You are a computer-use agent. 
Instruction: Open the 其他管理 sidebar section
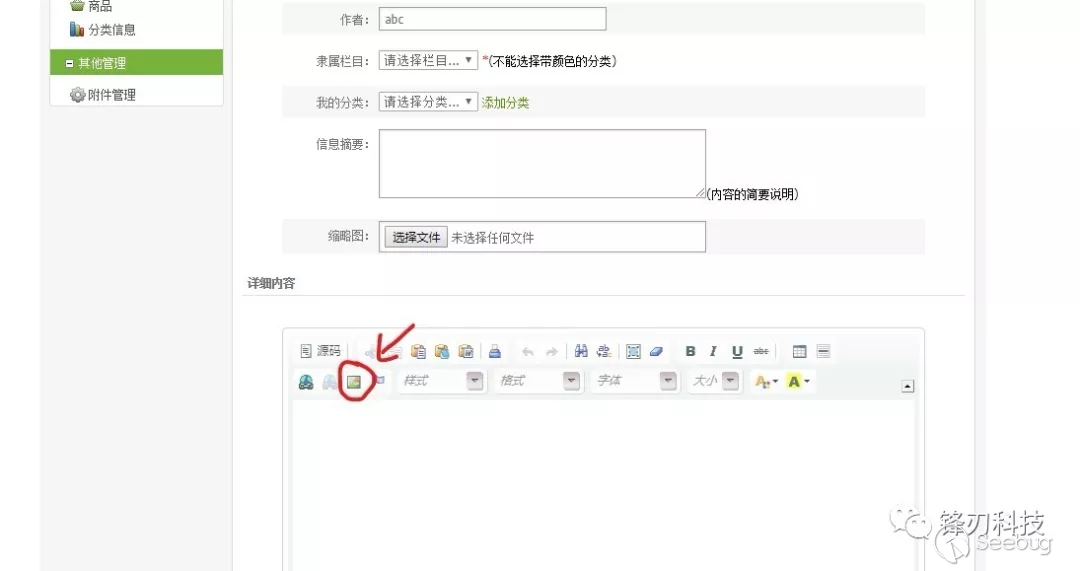[x=136, y=63]
